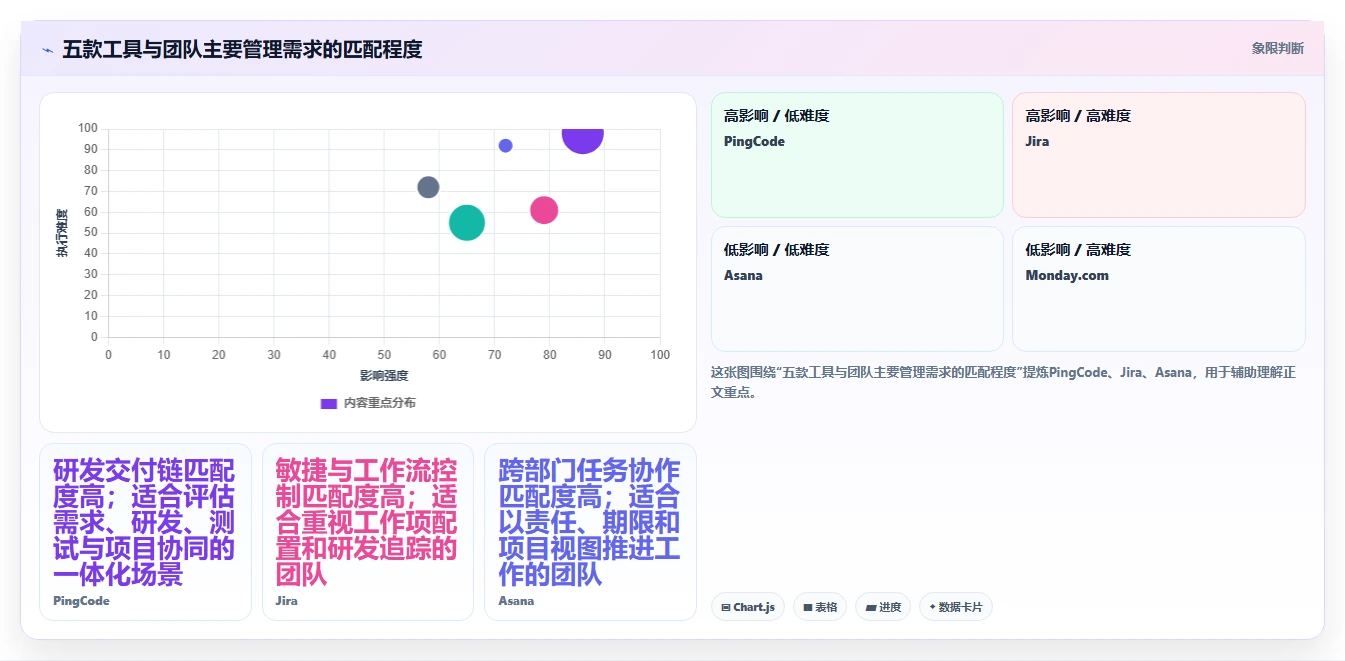This screenshot has width=1345, height=661.
Task: Select the Chart.js tag chip
Action: point(748,607)
